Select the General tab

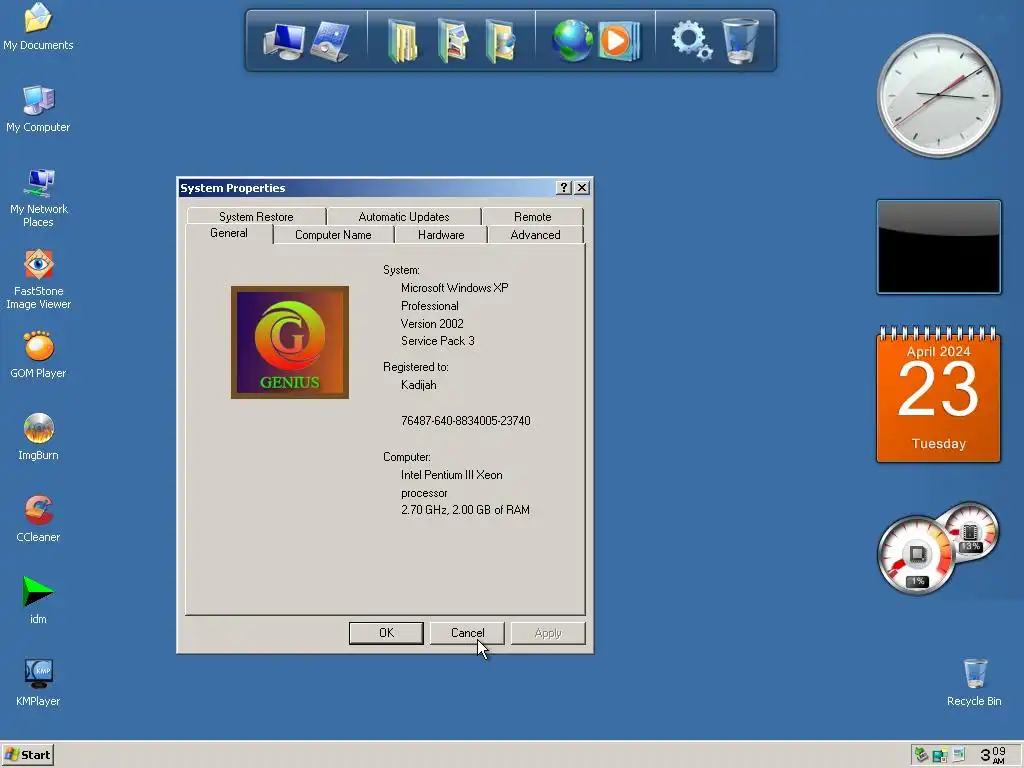[x=229, y=234]
